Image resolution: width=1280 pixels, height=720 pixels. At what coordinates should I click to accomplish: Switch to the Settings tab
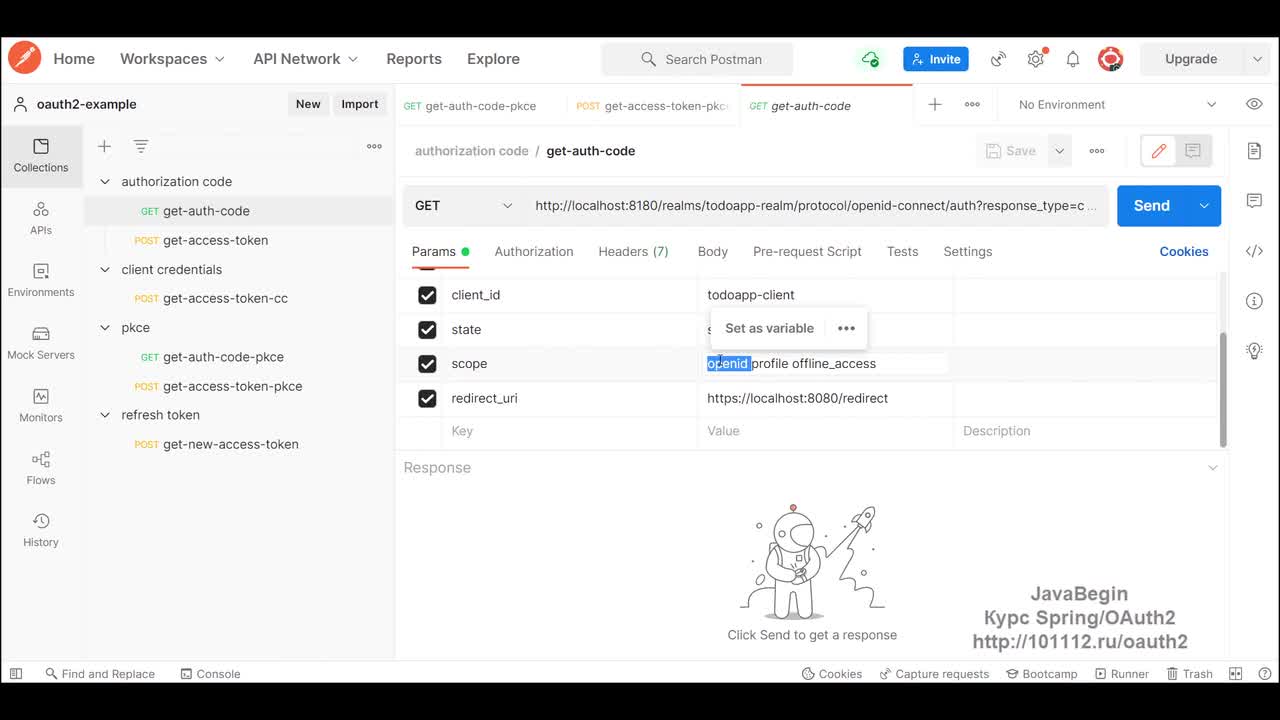968,252
